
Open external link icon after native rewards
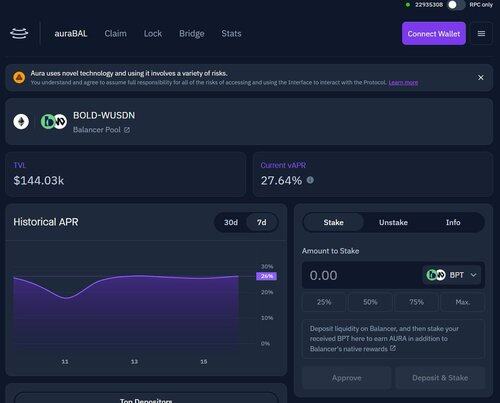coord(393,348)
